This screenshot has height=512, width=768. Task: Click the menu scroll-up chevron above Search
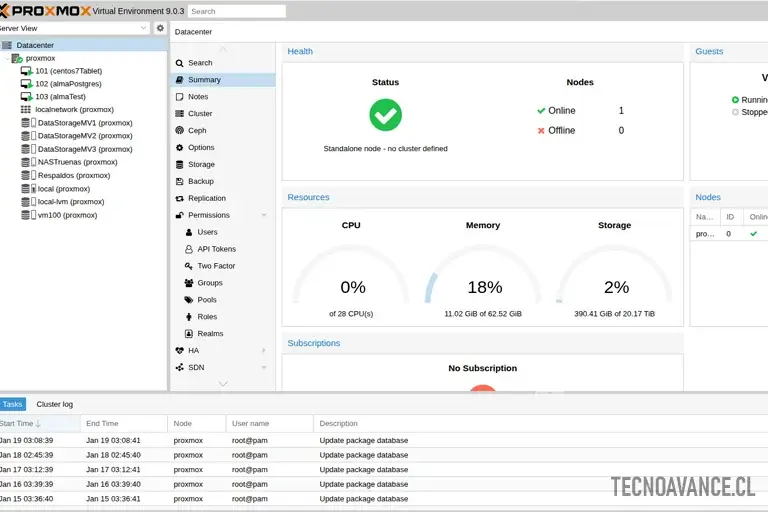(x=223, y=49)
